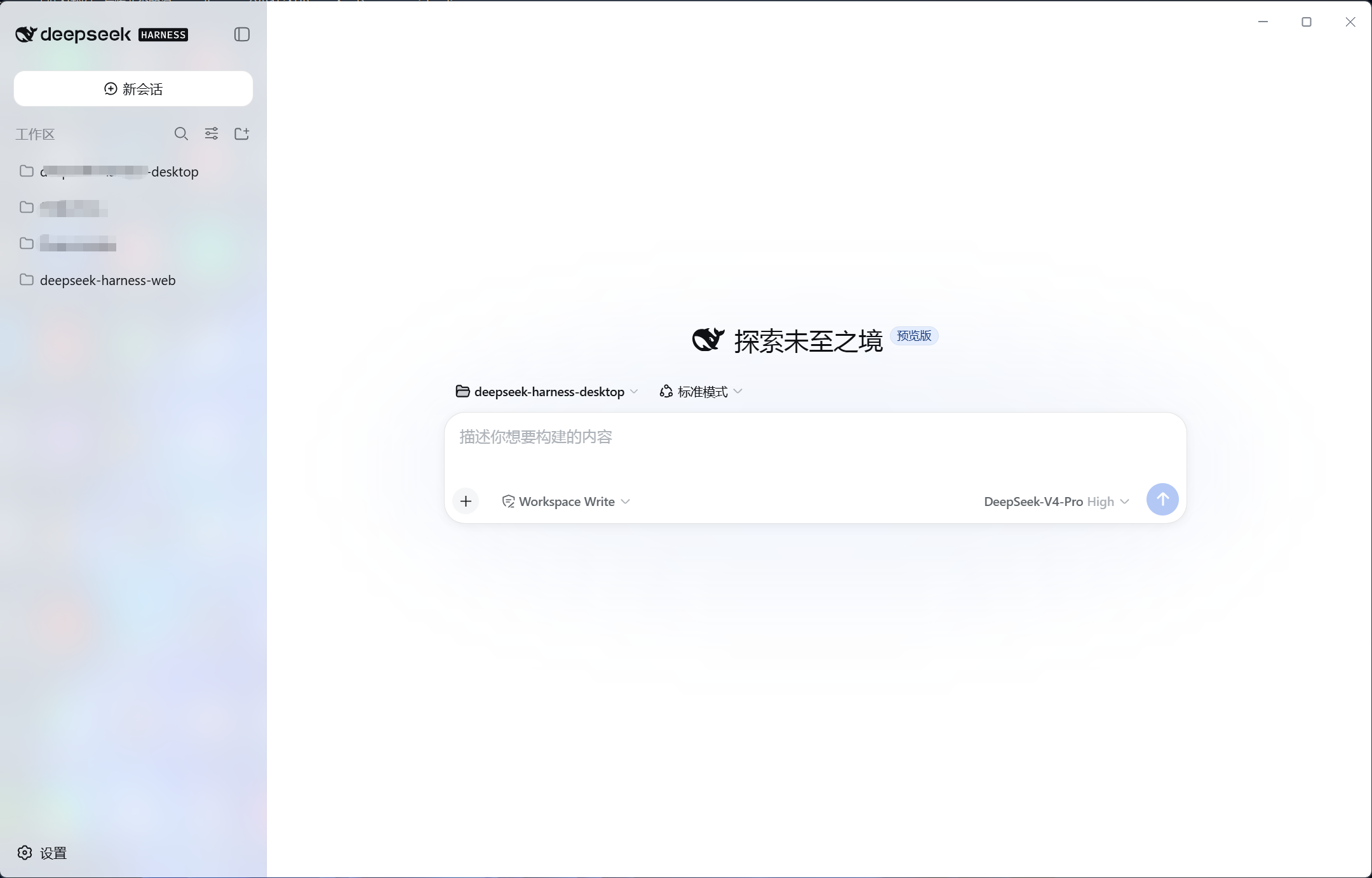The width and height of the screenshot is (1372, 878).
Task: Send the prompt with the arrow button
Action: (x=1162, y=500)
